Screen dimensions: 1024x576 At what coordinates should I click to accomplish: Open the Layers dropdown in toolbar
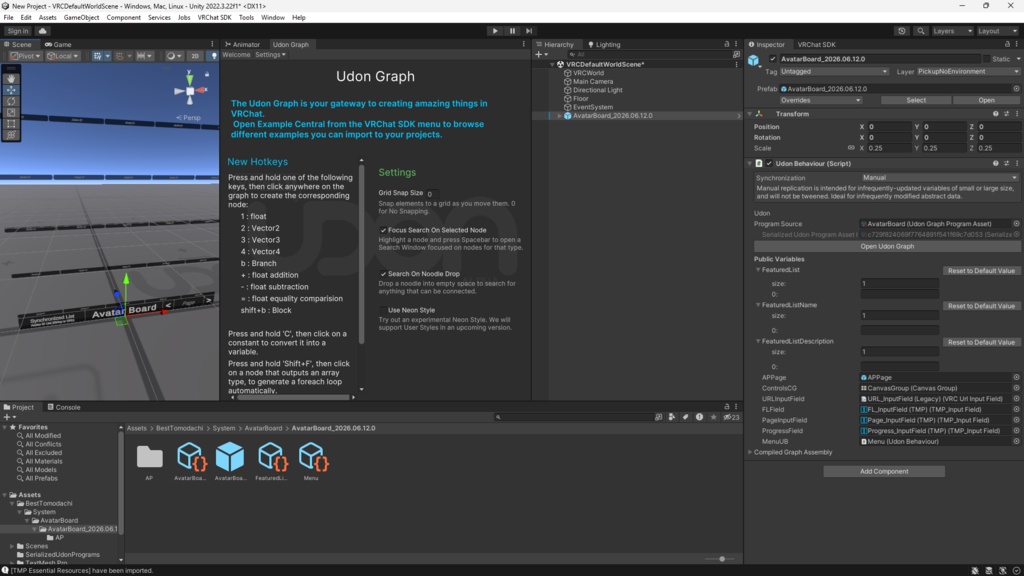click(x=952, y=31)
